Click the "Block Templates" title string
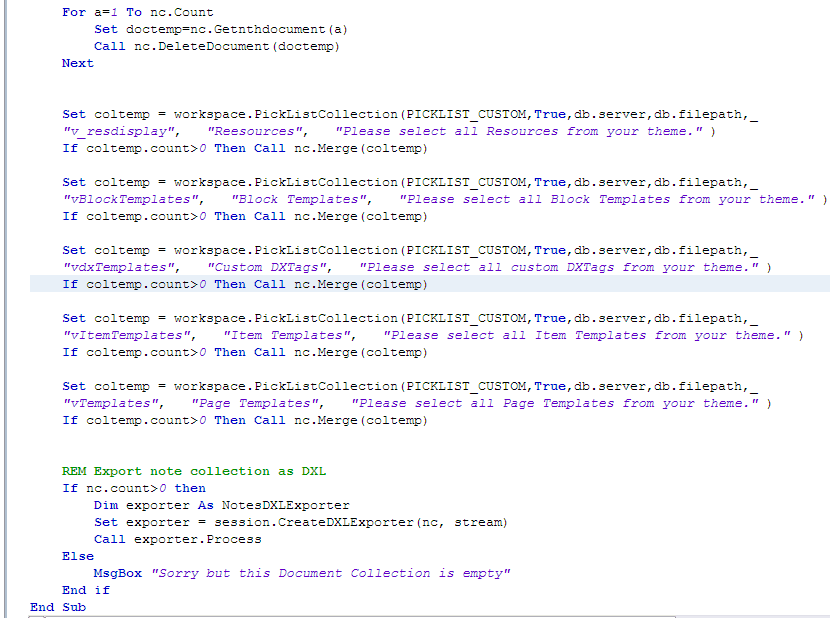The image size is (830, 618). [302, 199]
